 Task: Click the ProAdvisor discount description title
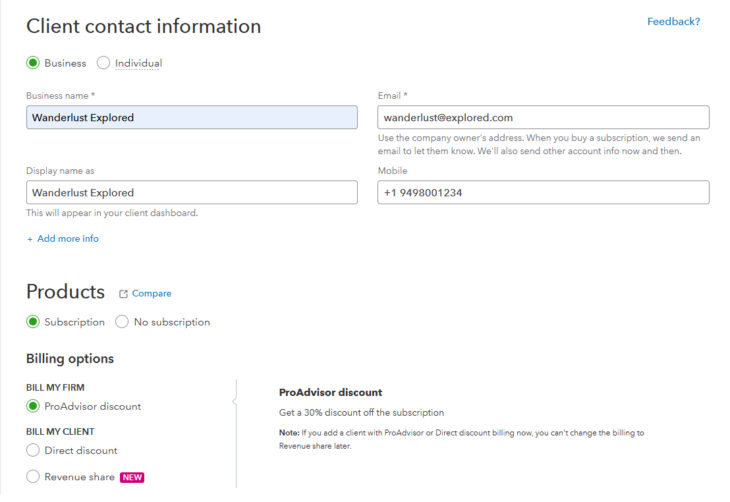pyautogui.click(x=330, y=392)
